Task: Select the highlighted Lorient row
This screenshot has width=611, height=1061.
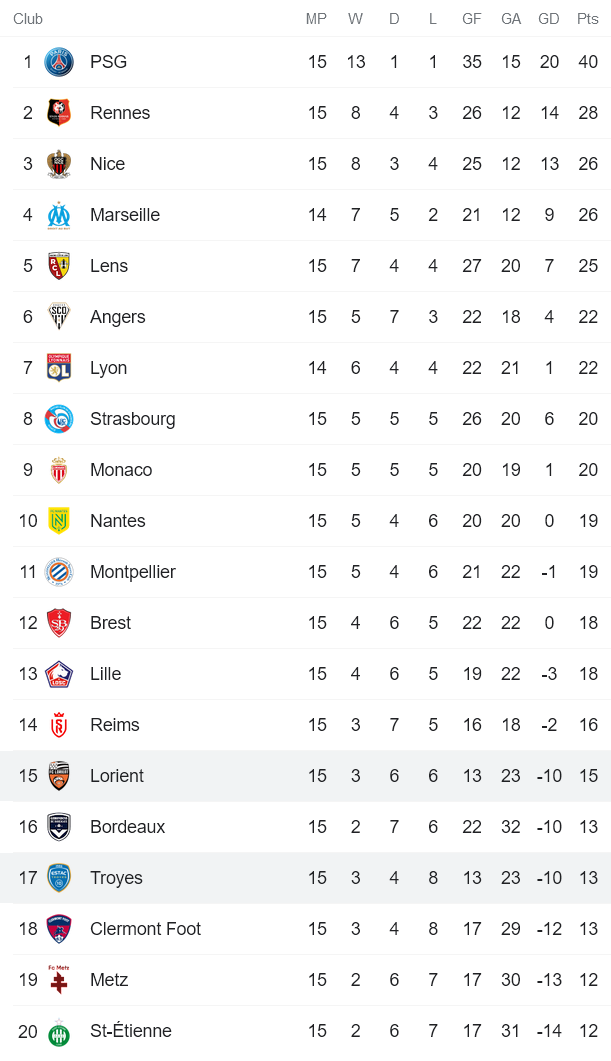Action: [x=305, y=776]
